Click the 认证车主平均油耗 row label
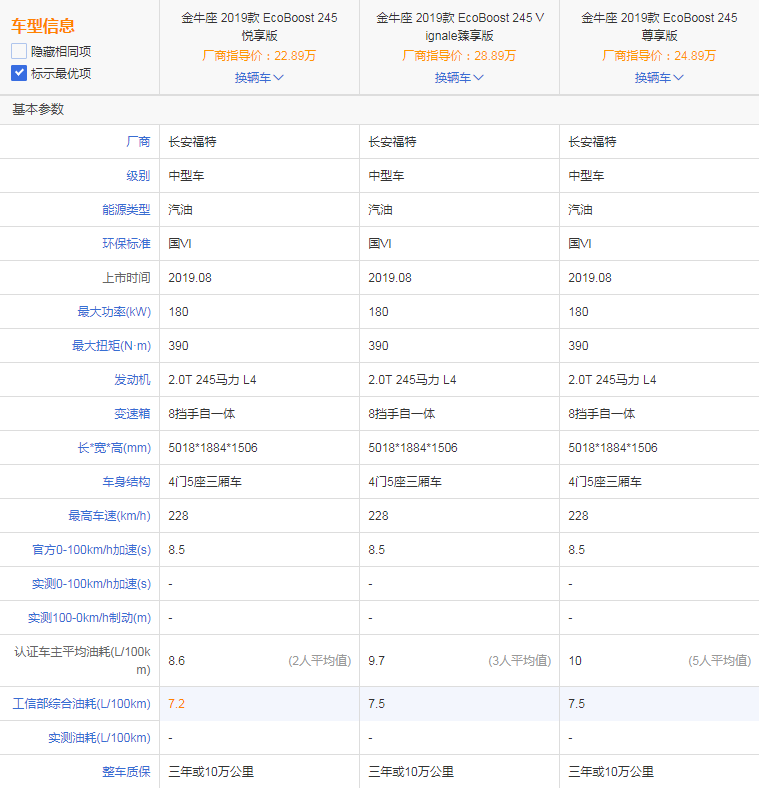This screenshot has width=759, height=788. click(82, 660)
